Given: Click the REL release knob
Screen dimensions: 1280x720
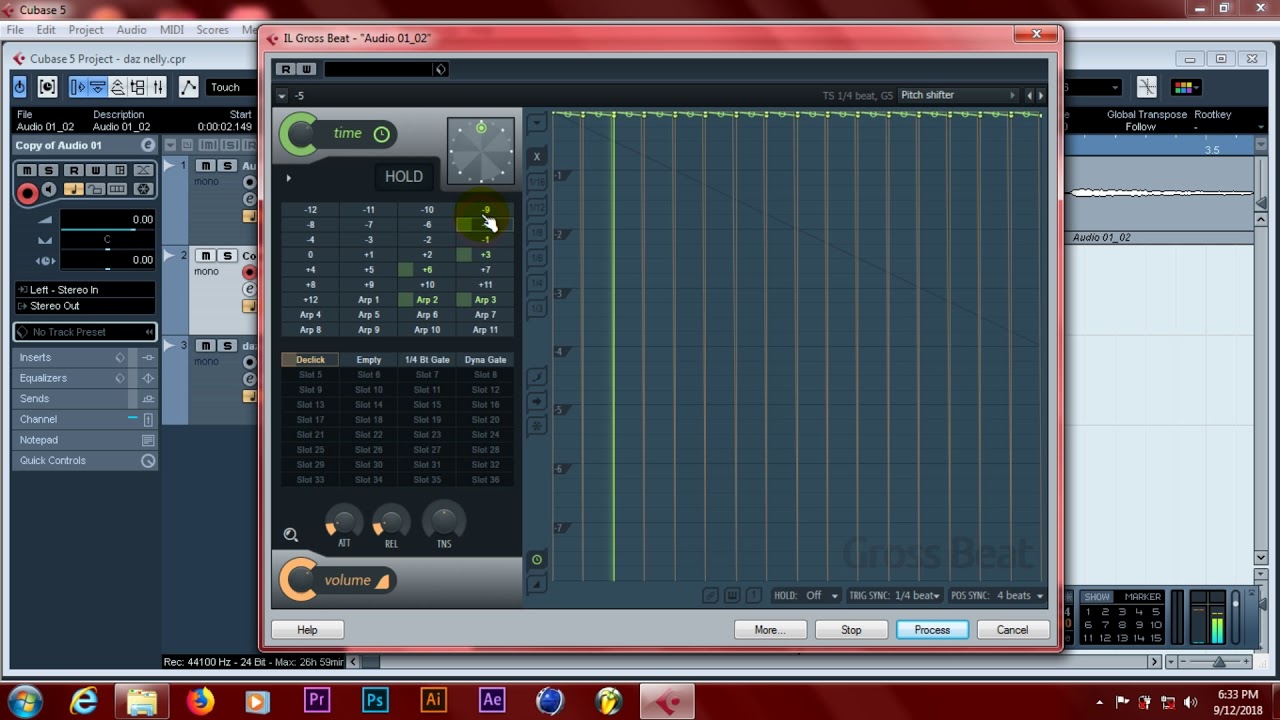Looking at the screenshot, I should click(391, 521).
